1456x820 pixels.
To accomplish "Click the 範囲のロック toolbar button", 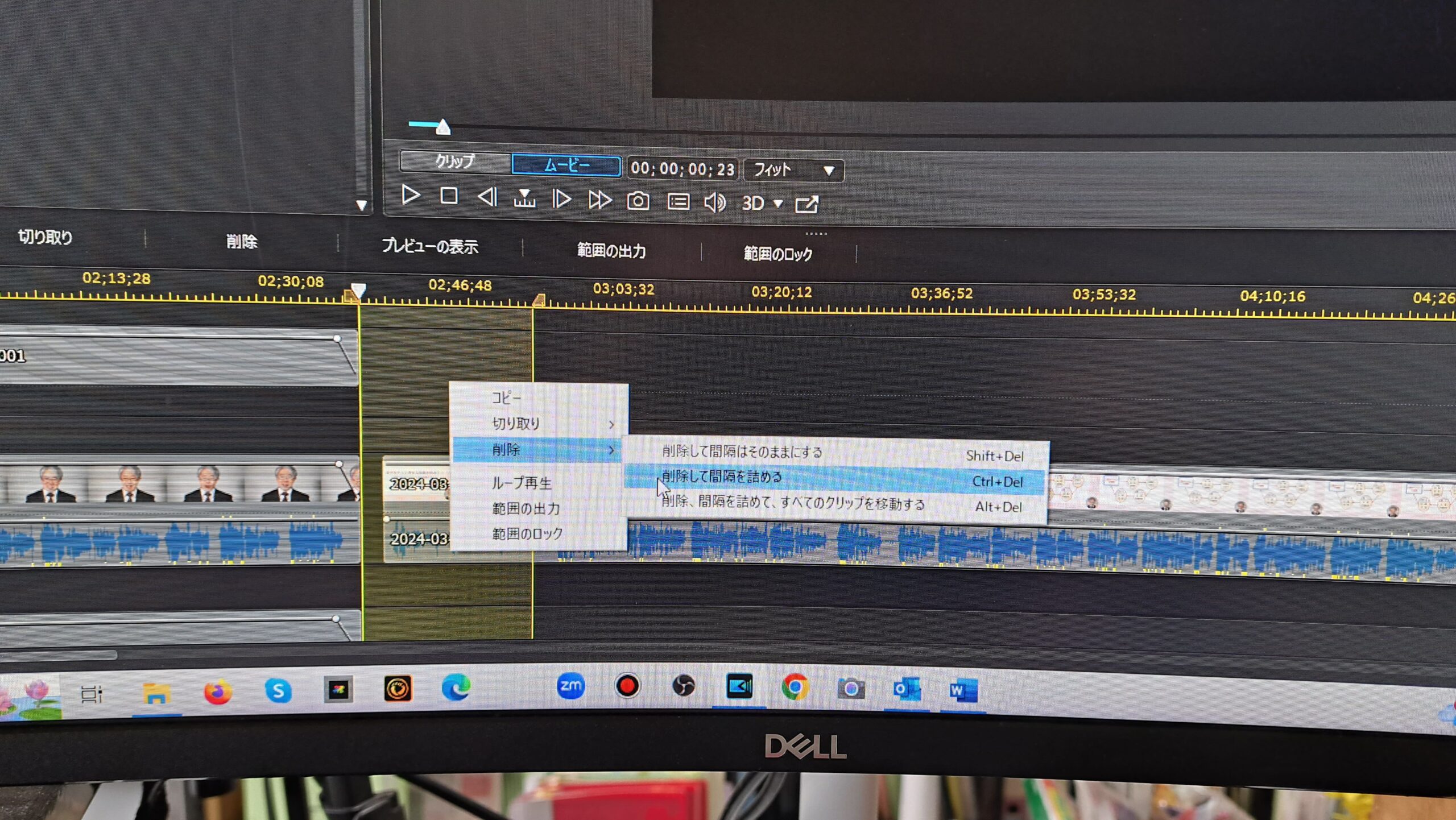I will pos(778,254).
